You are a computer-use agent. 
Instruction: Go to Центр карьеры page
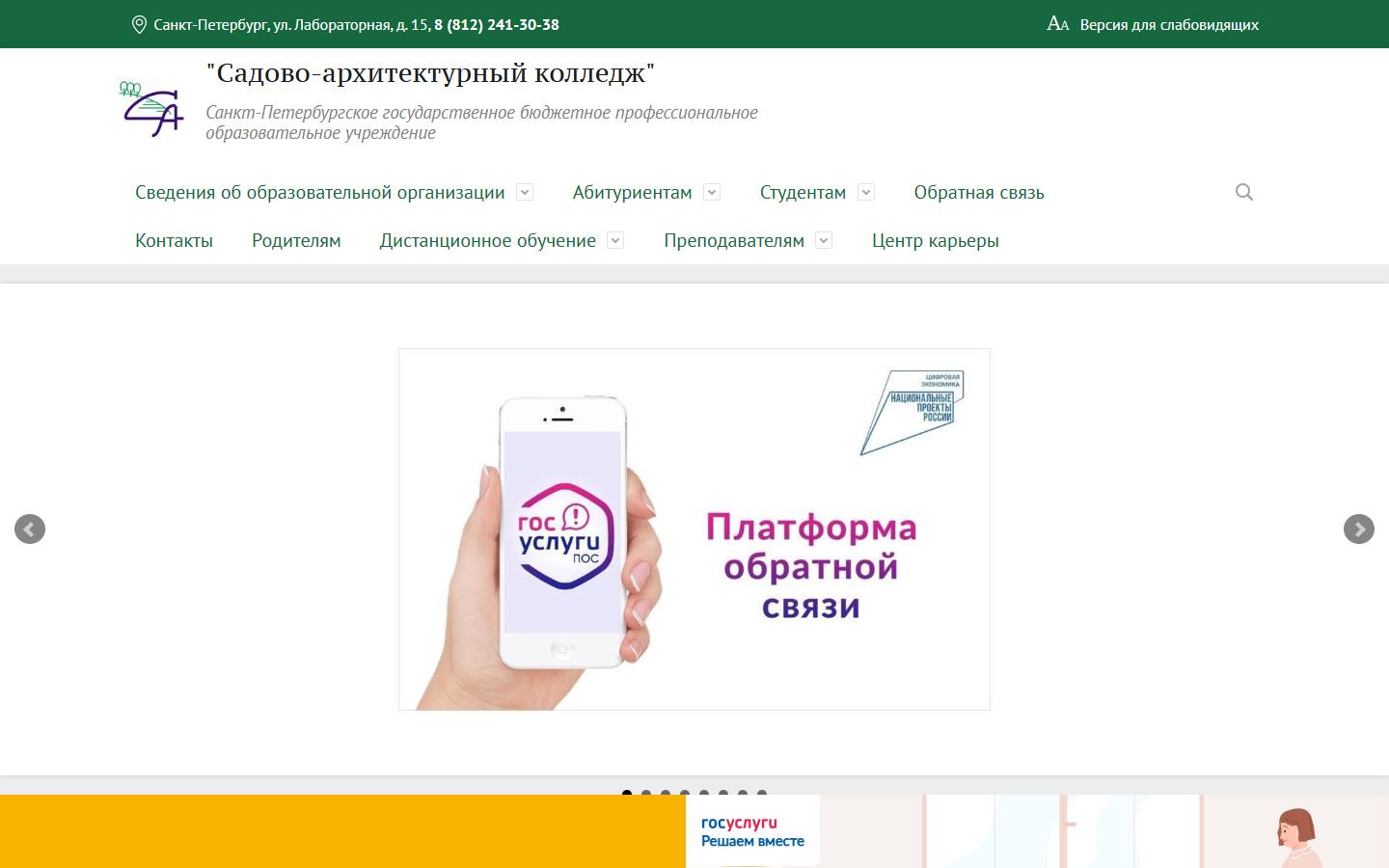tap(936, 240)
